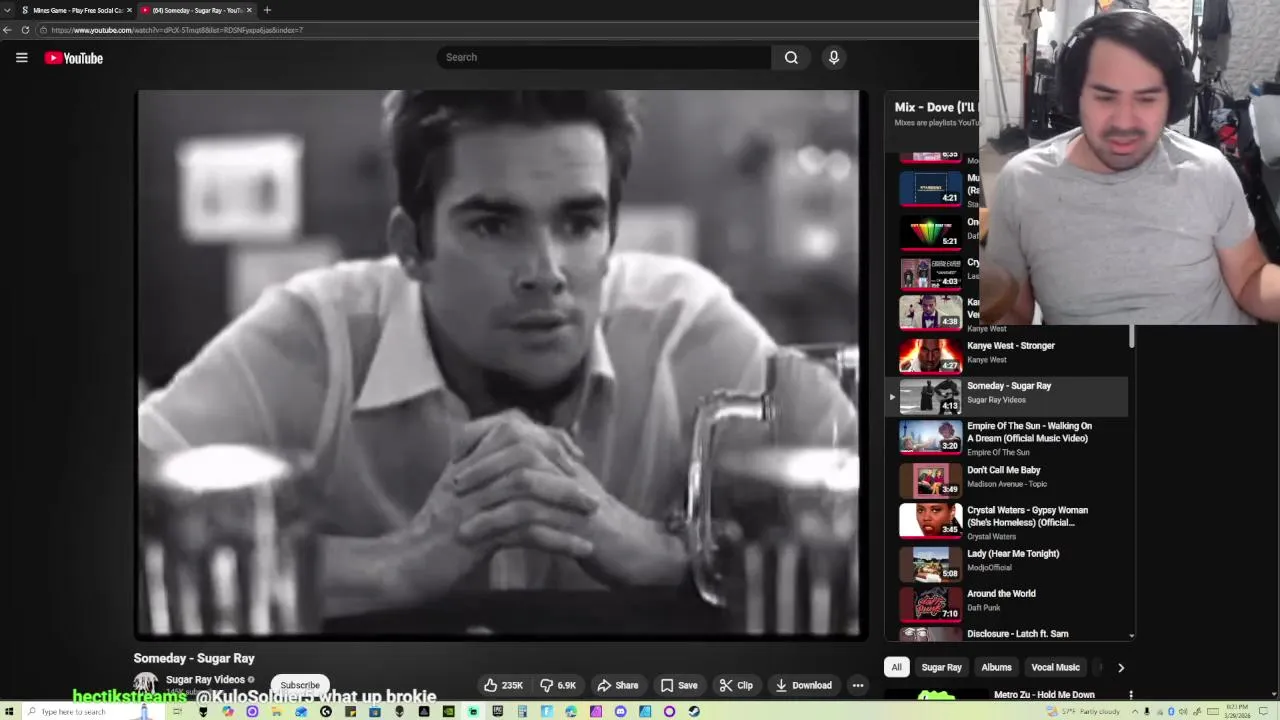The height and width of the screenshot is (720, 1280).
Task: Select the All filter chip
Action: [897, 667]
